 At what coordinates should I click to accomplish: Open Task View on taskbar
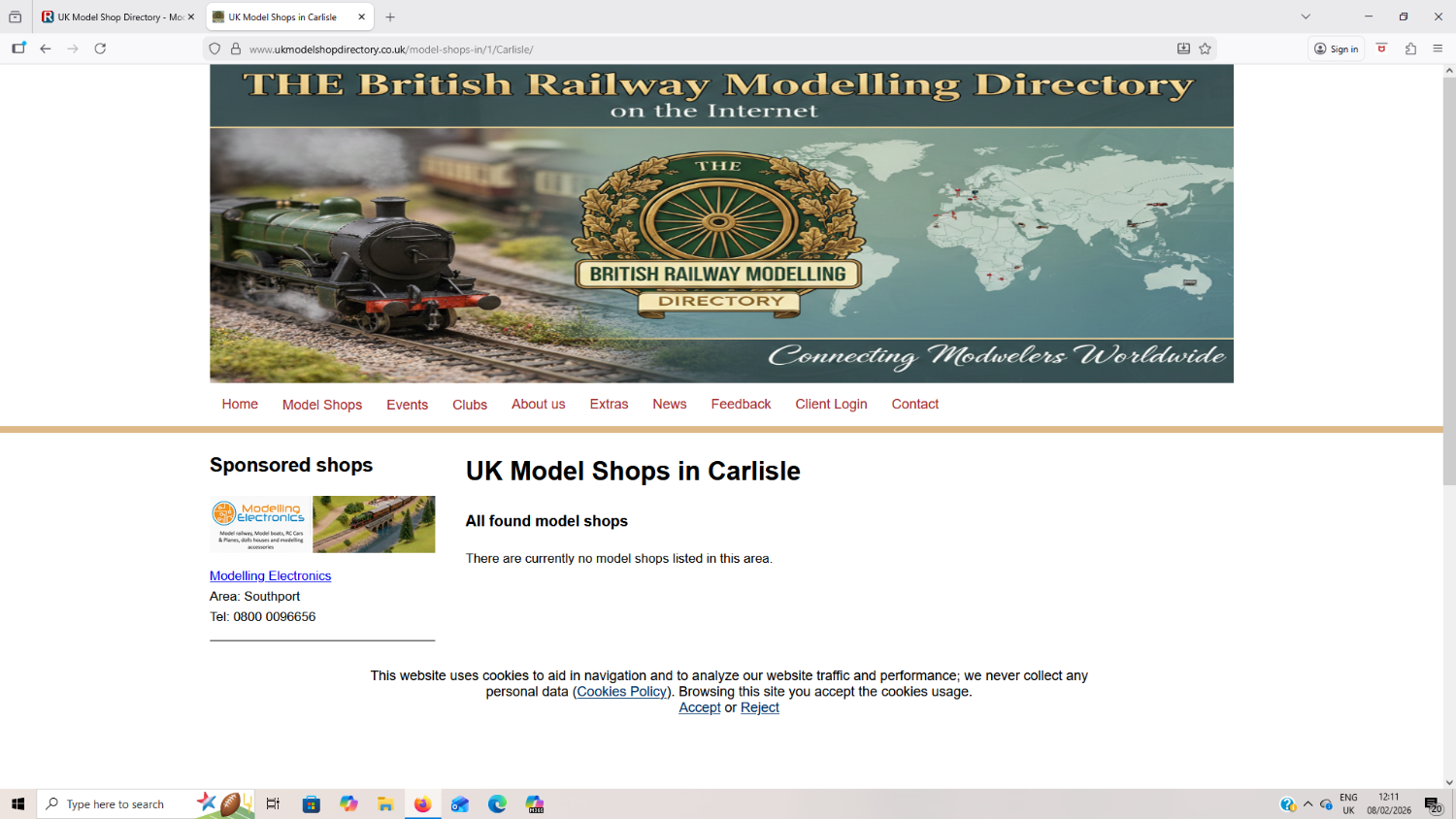tap(273, 804)
